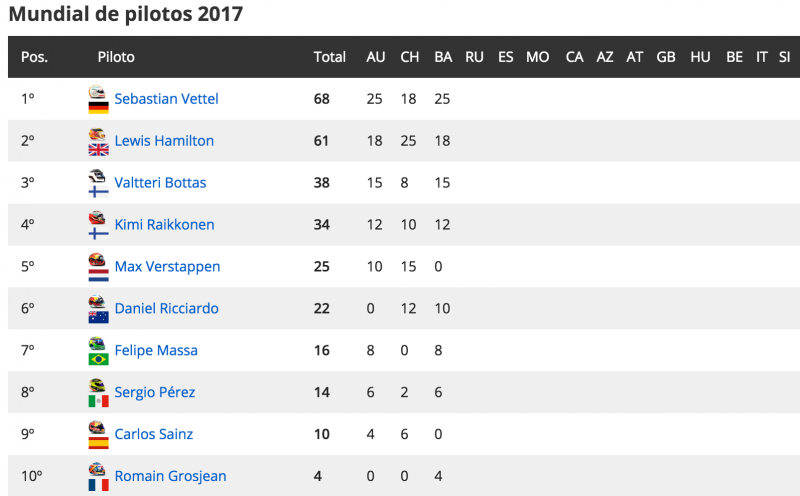Click Felipe Massa's helmet and Brazilian flag icon

click(x=98, y=351)
